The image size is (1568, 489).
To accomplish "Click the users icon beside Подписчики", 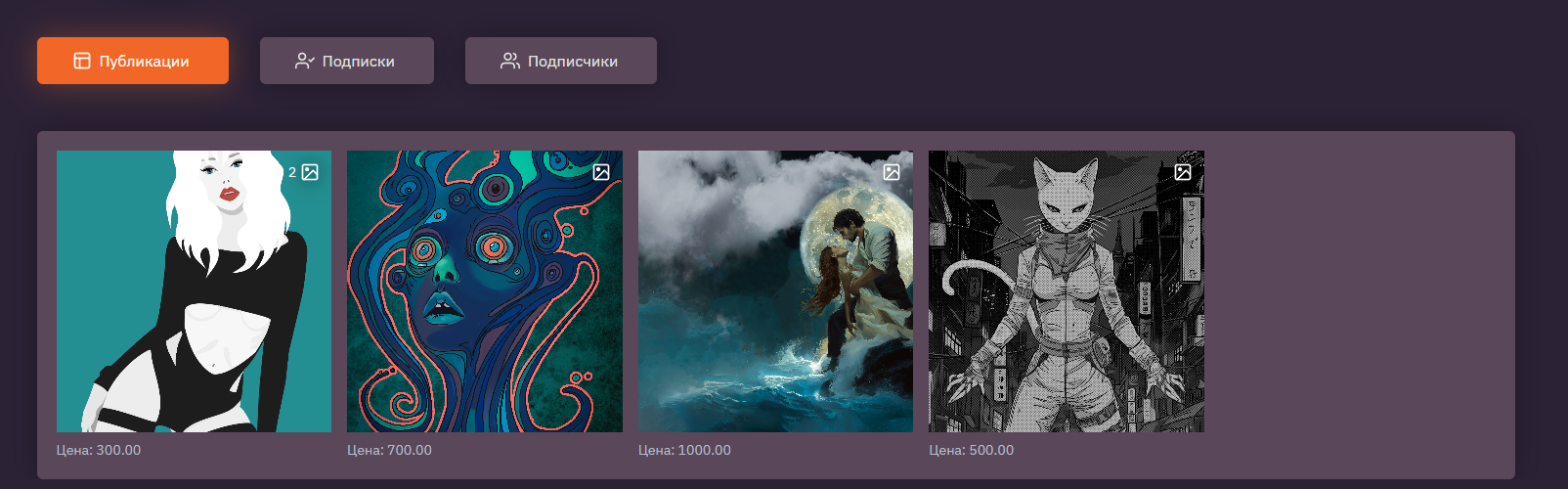I will click(x=509, y=61).
